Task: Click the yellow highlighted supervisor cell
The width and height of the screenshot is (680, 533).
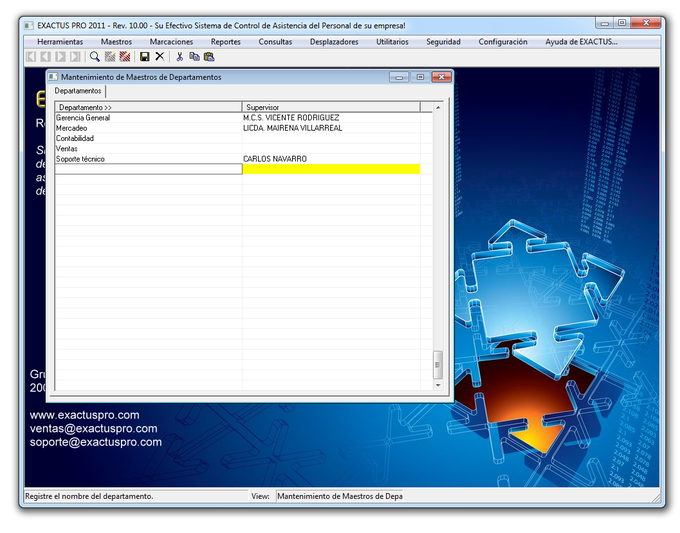Action: (331, 169)
